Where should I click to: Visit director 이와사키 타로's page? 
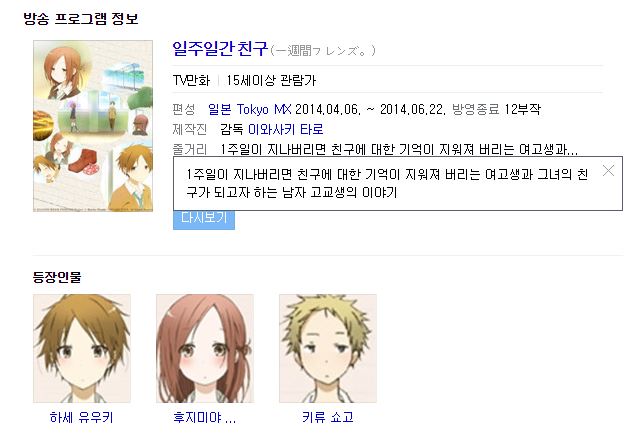(x=285, y=129)
